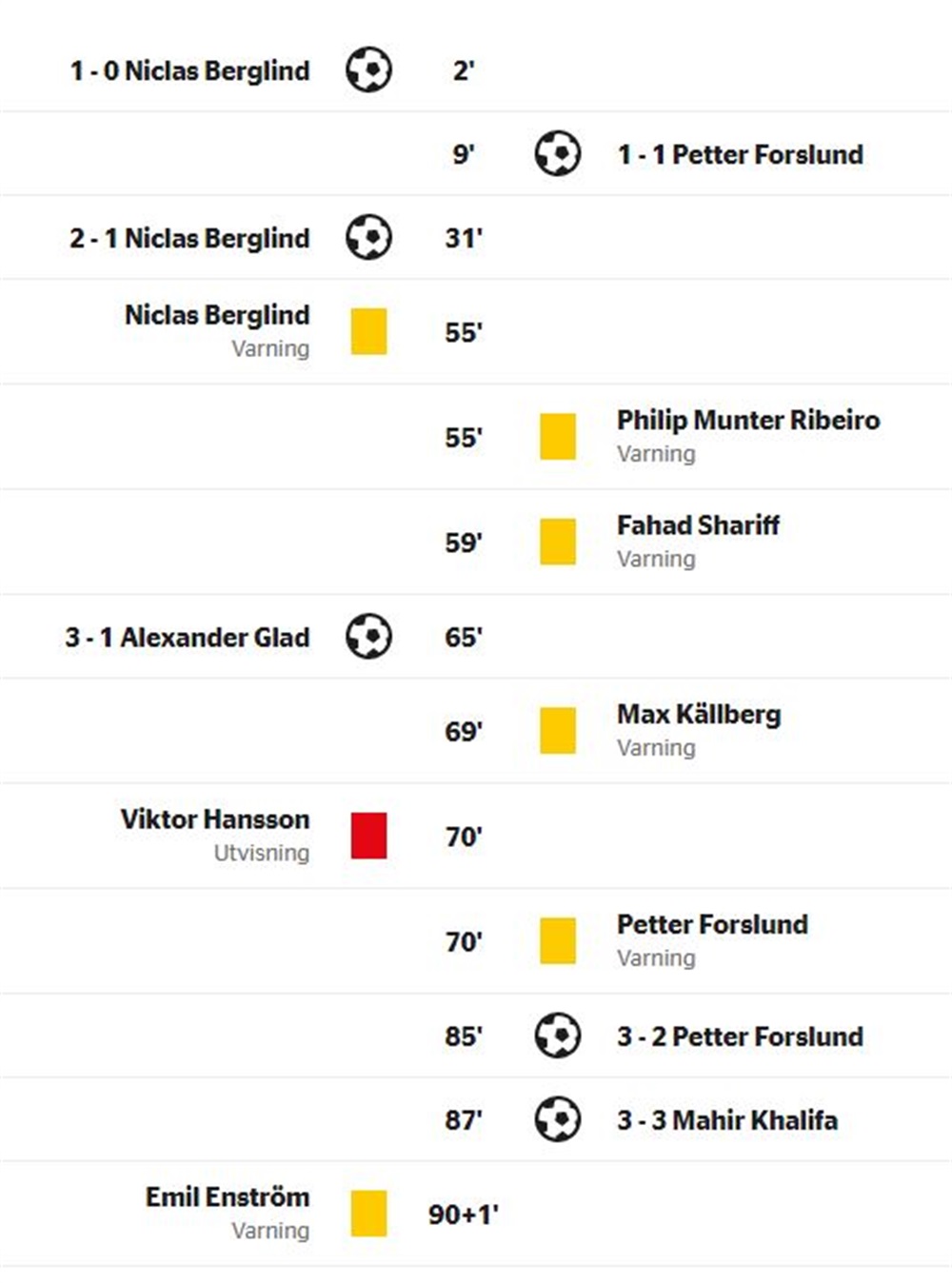Image resolution: width=952 pixels, height=1283 pixels.
Task: Select Viktor Hansson's red card icon
Action: click(x=368, y=836)
